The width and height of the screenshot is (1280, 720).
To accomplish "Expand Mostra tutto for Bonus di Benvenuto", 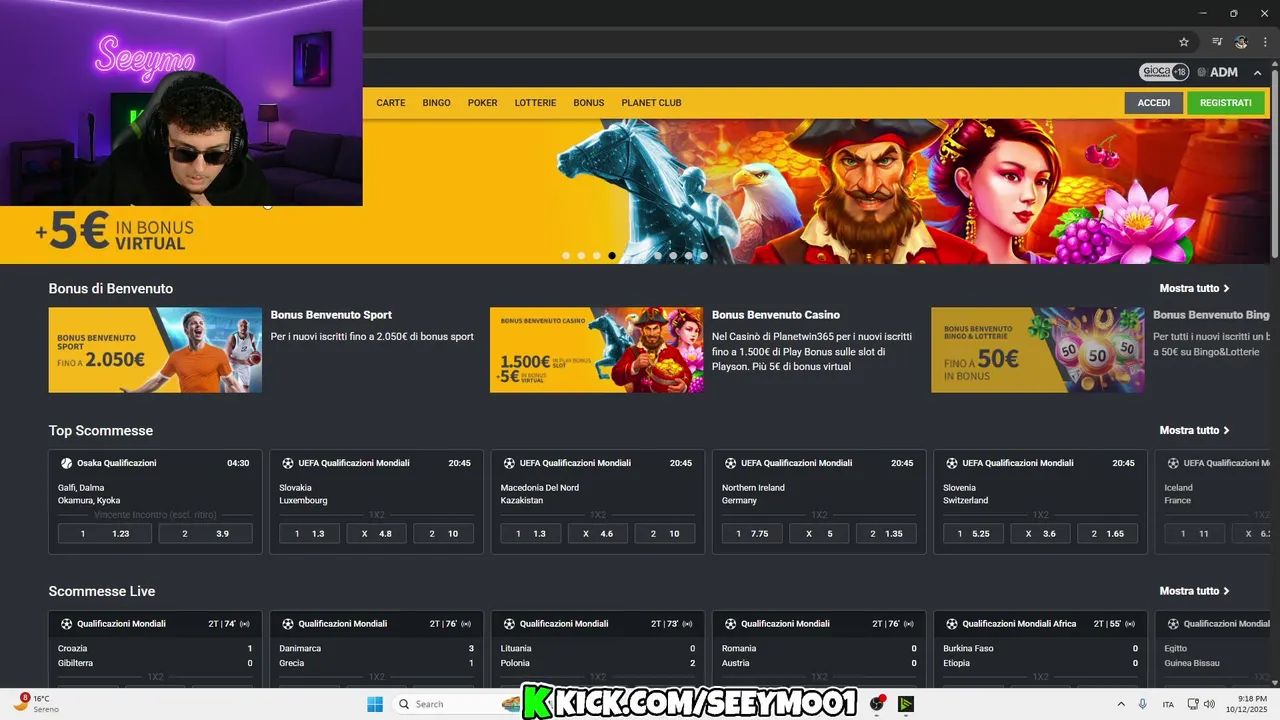I will tap(1195, 288).
